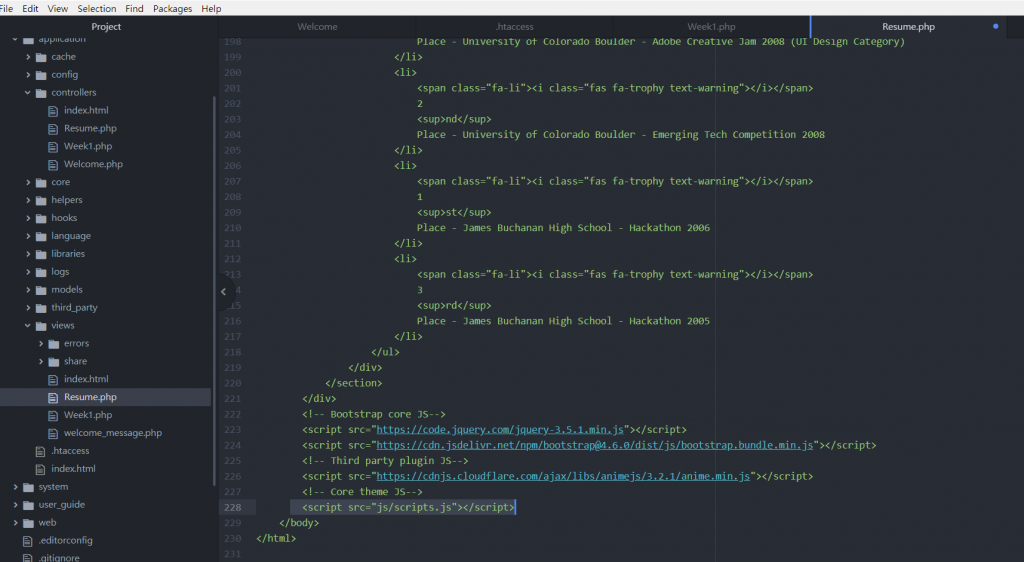
Task: Open the File menu
Action: pos(7,8)
